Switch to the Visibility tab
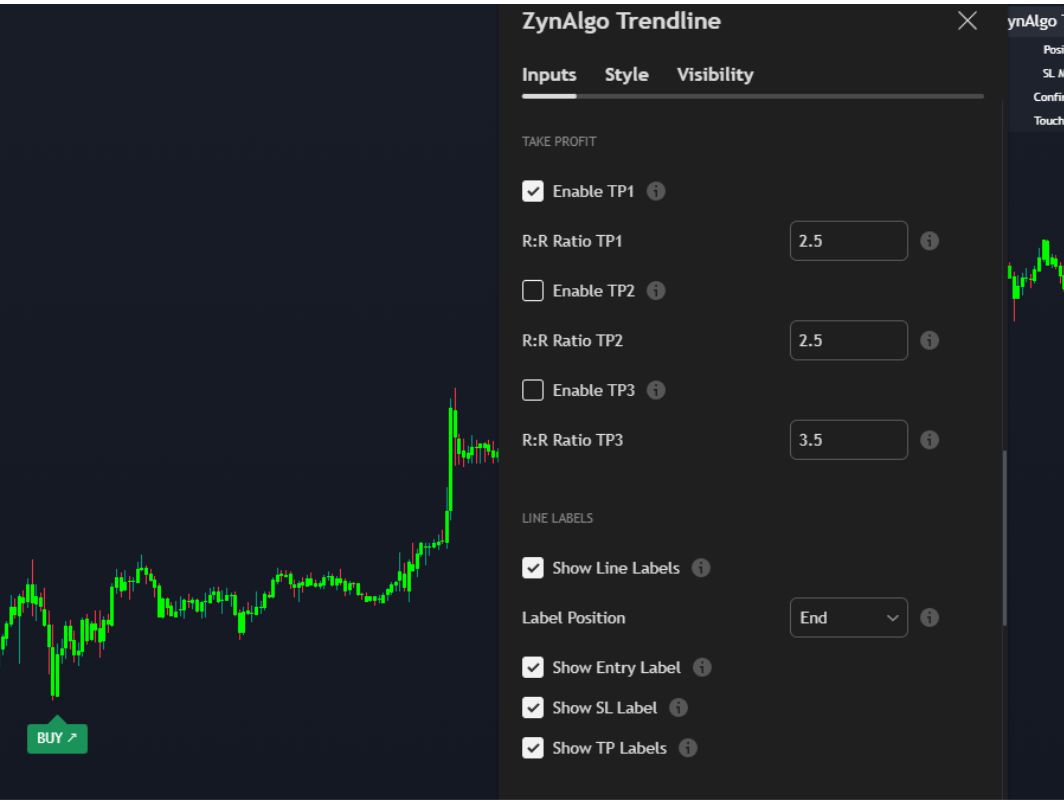This screenshot has width=1064, height=800. pyautogui.click(x=715, y=75)
